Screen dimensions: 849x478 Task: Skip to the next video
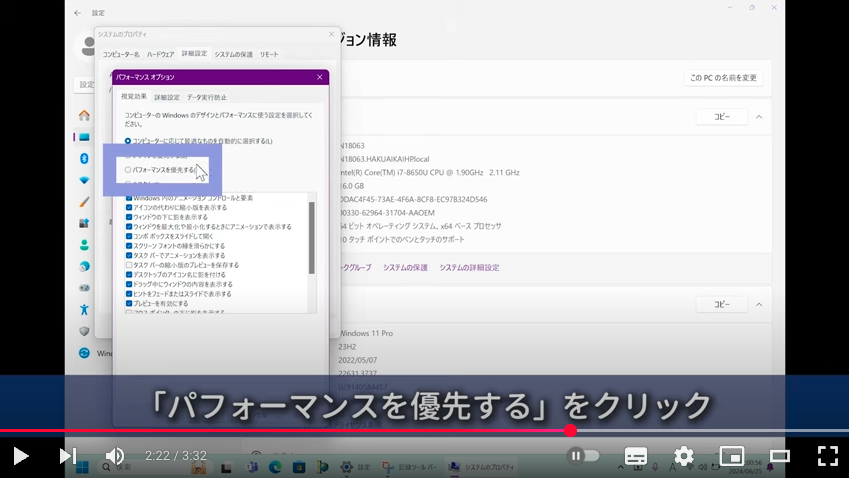tap(68, 456)
